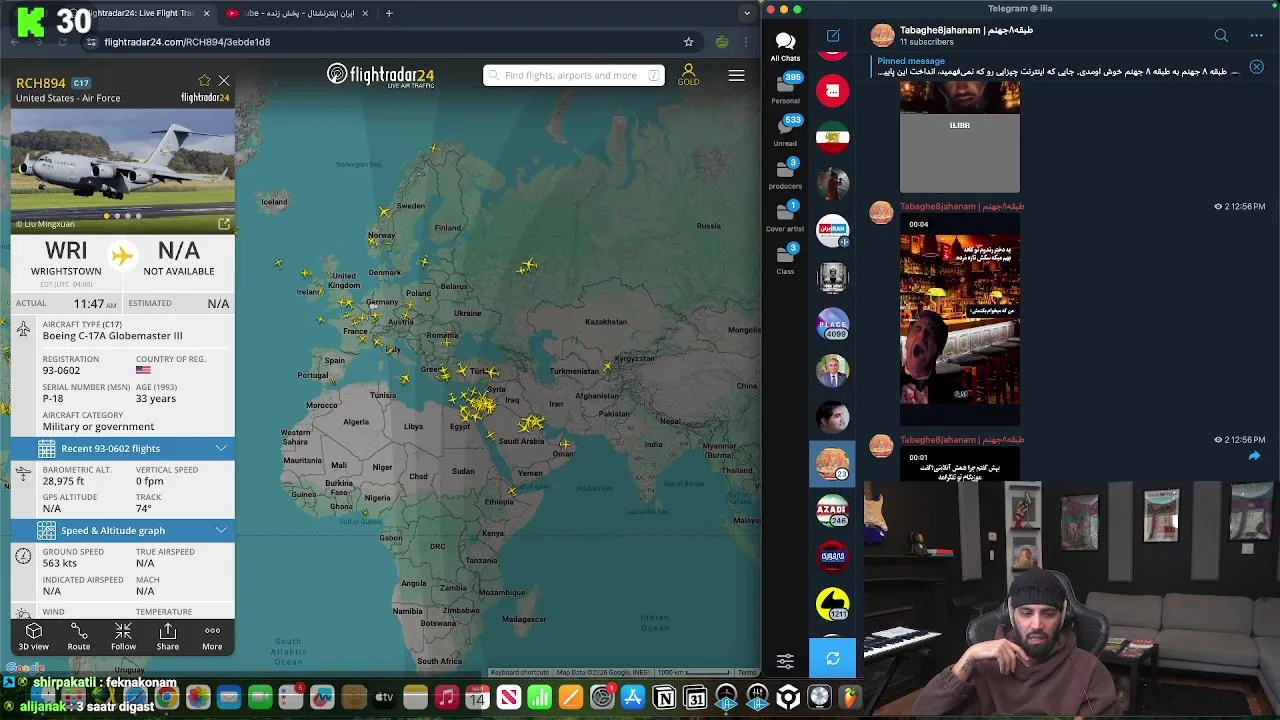Open the Cover artist folder in Telegram

(x=785, y=217)
